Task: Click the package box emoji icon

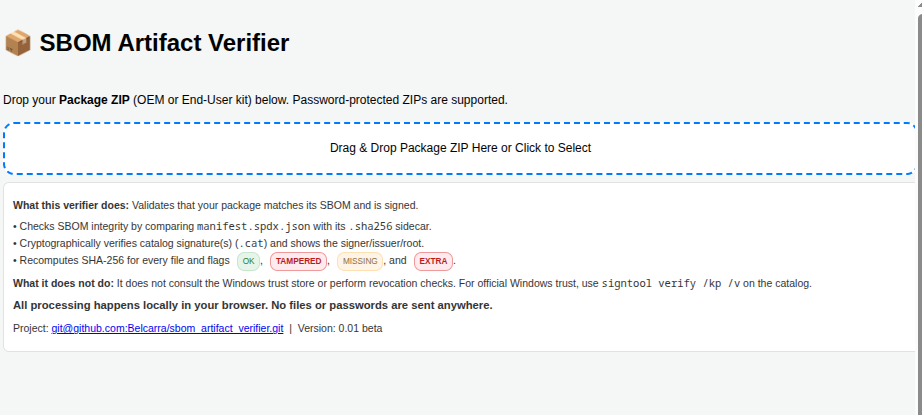Action: (18, 43)
